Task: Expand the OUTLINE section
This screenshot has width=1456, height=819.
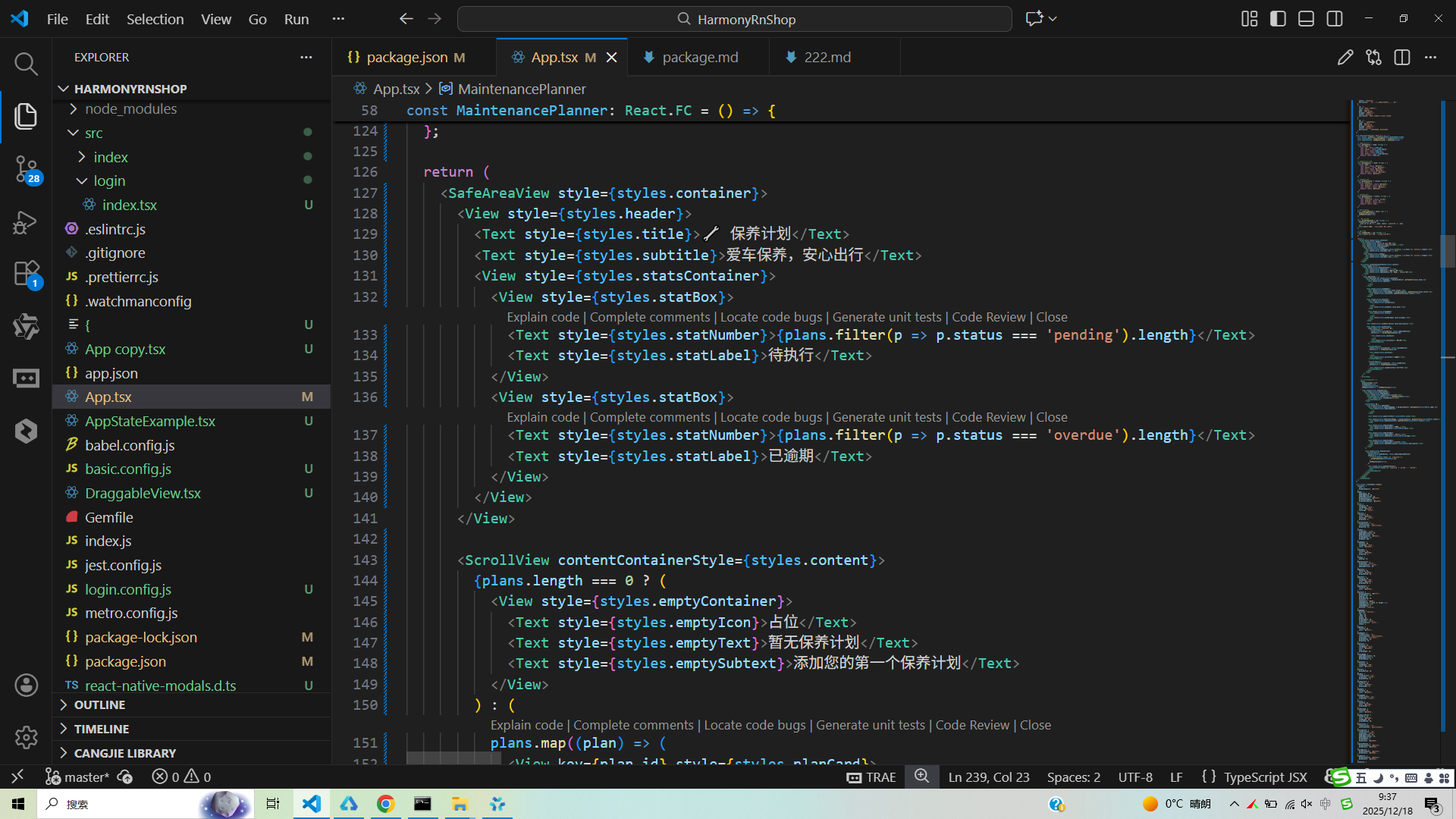Action: (x=99, y=705)
